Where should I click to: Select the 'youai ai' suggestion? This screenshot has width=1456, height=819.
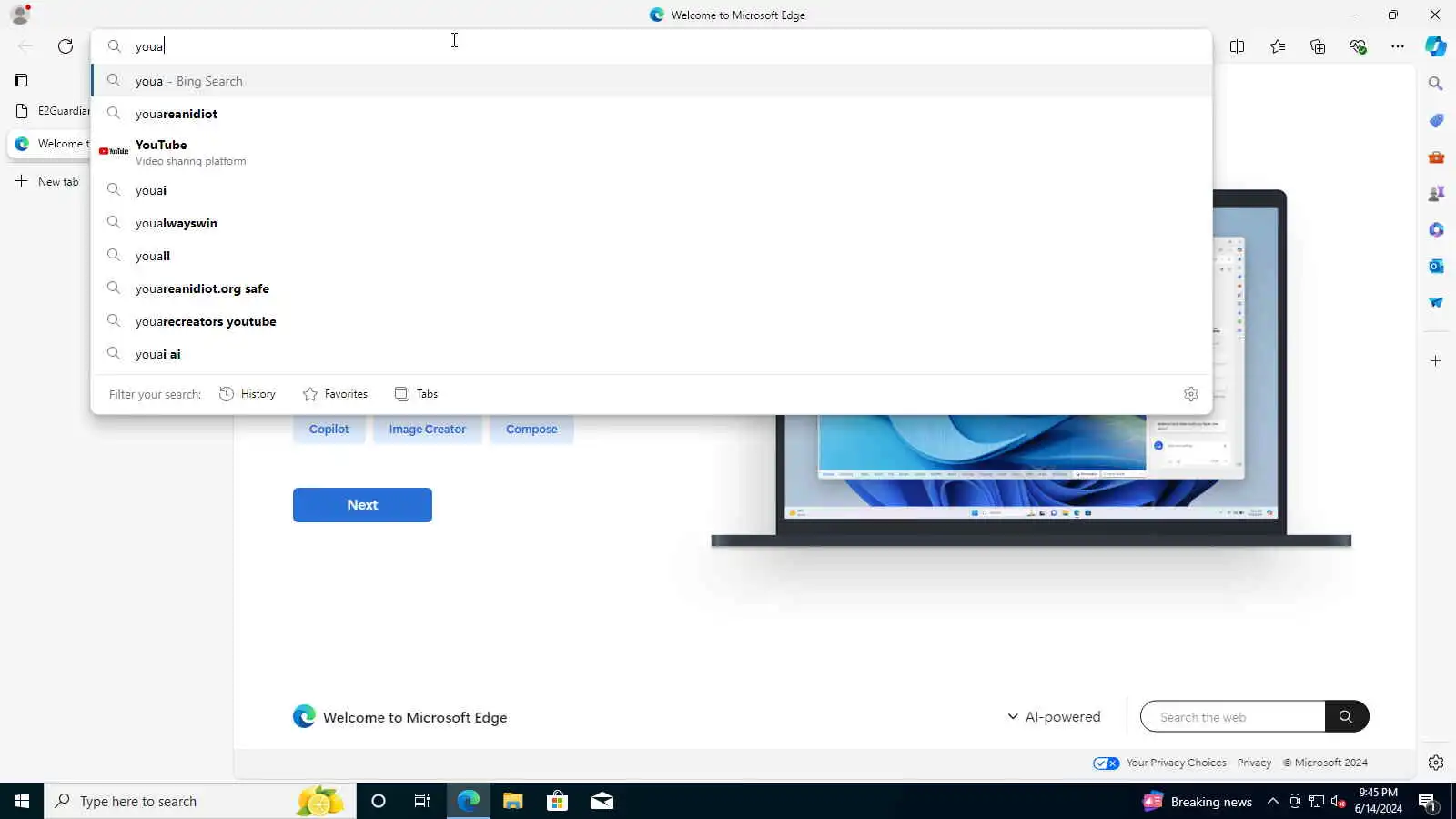[x=652, y=354]
